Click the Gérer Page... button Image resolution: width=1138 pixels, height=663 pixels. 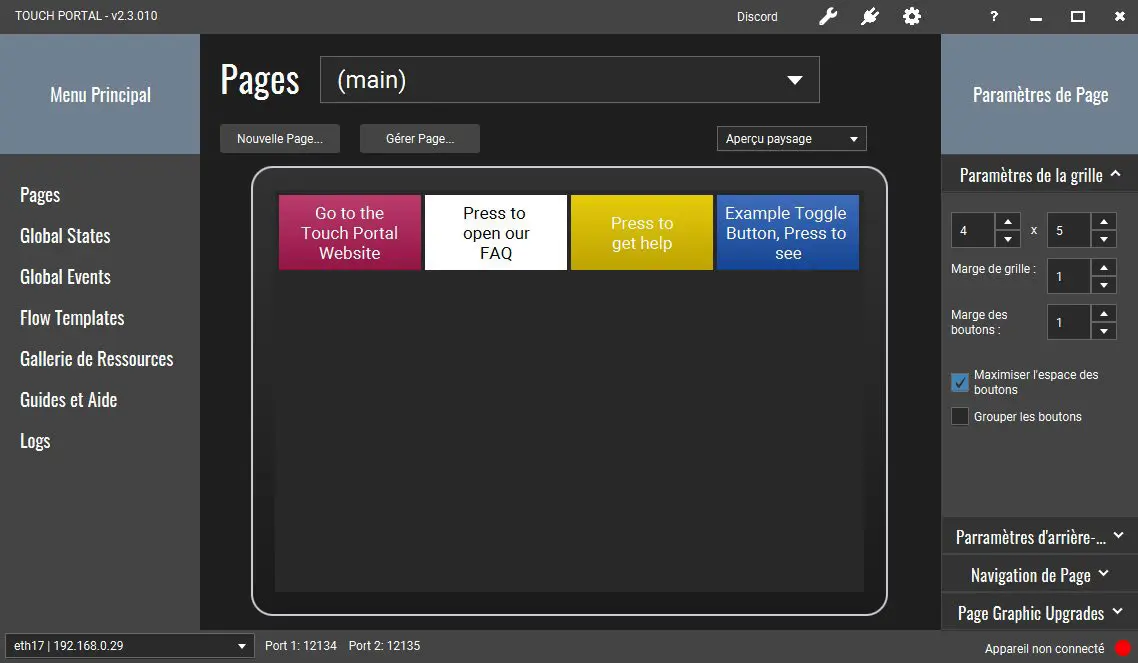pos(420,139)
